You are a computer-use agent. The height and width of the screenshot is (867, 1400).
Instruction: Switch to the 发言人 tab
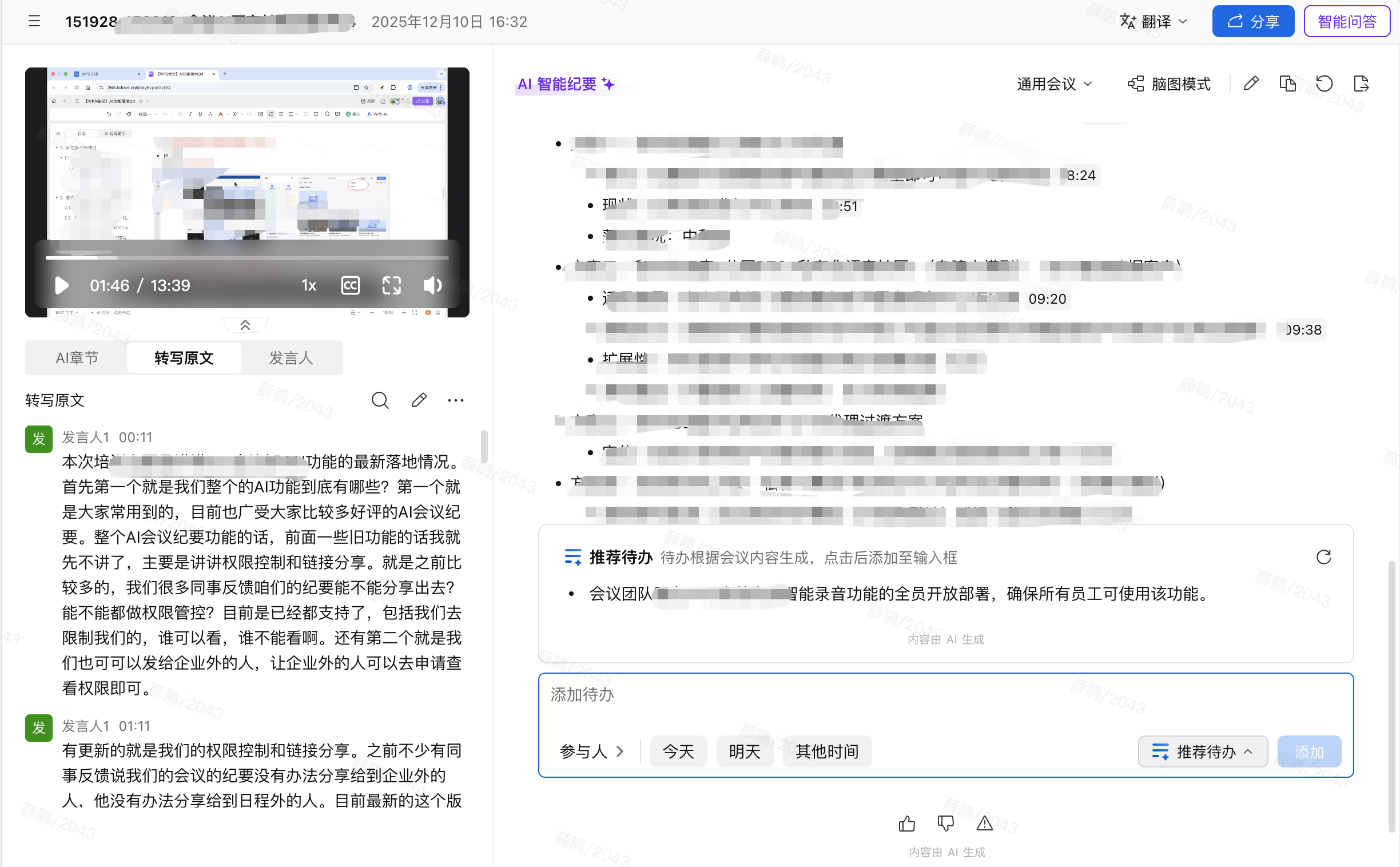point(291,358)
